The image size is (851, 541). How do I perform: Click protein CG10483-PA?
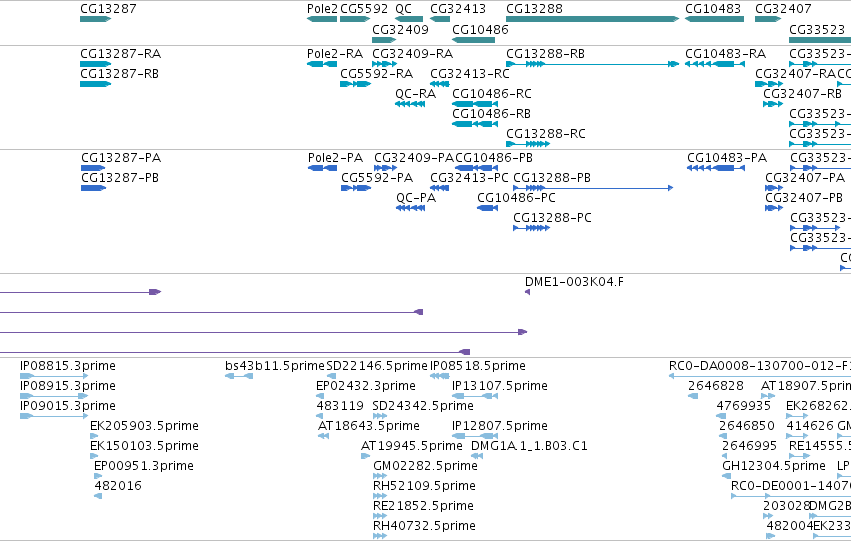(x=716, y=168)
